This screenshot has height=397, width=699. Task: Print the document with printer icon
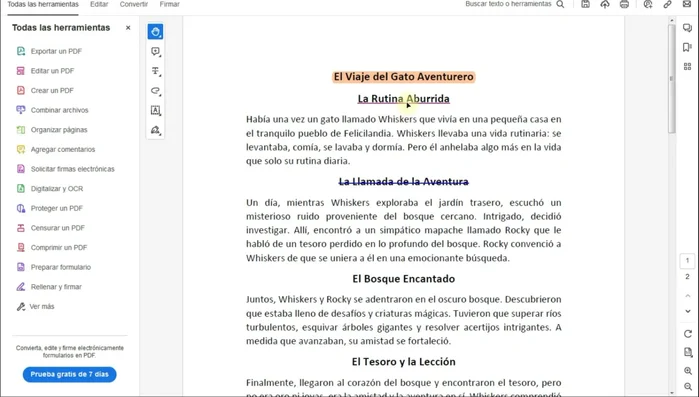pos(625,4)
